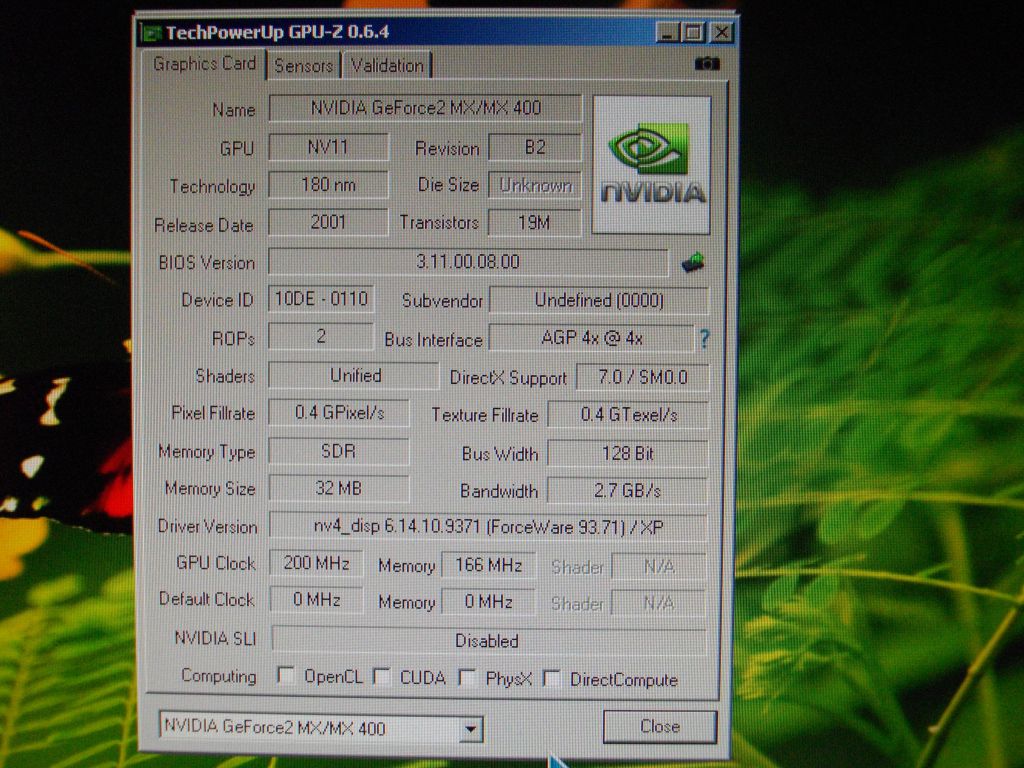Click the NVIDIA SLI field Disabled
1024x768 pixels.
(488, 641)
